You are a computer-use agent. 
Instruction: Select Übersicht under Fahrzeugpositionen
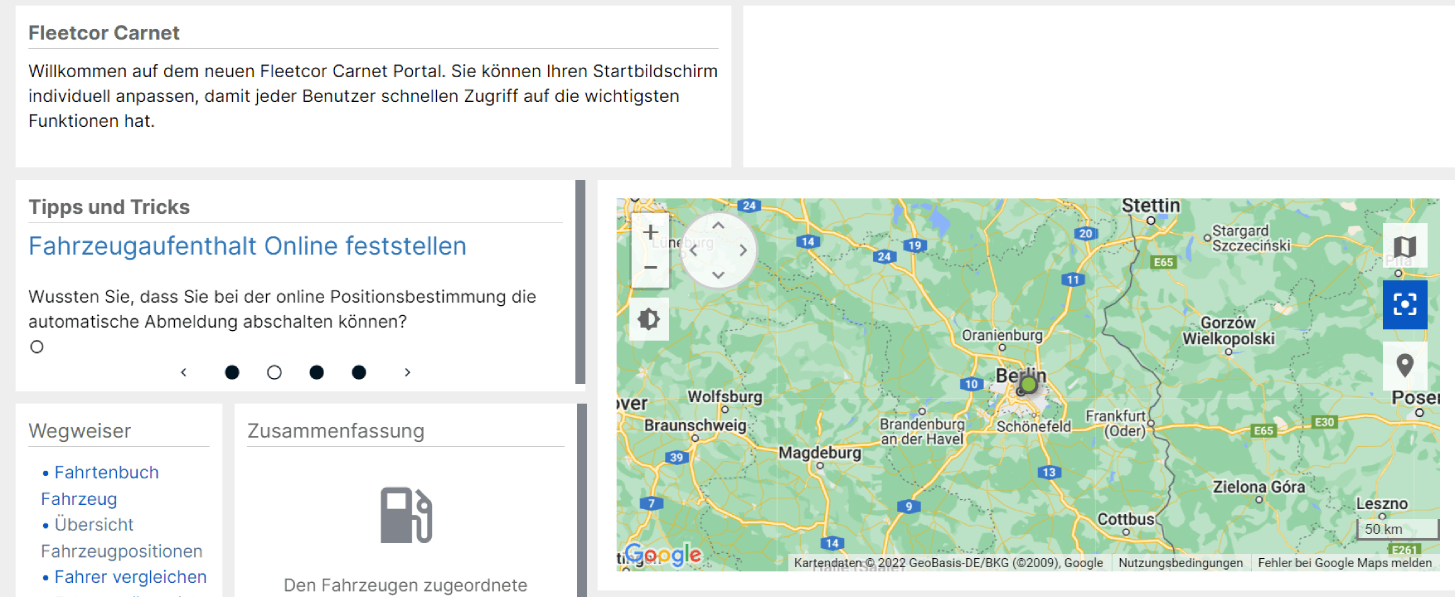pyautogui.click(x=97, y=524)
